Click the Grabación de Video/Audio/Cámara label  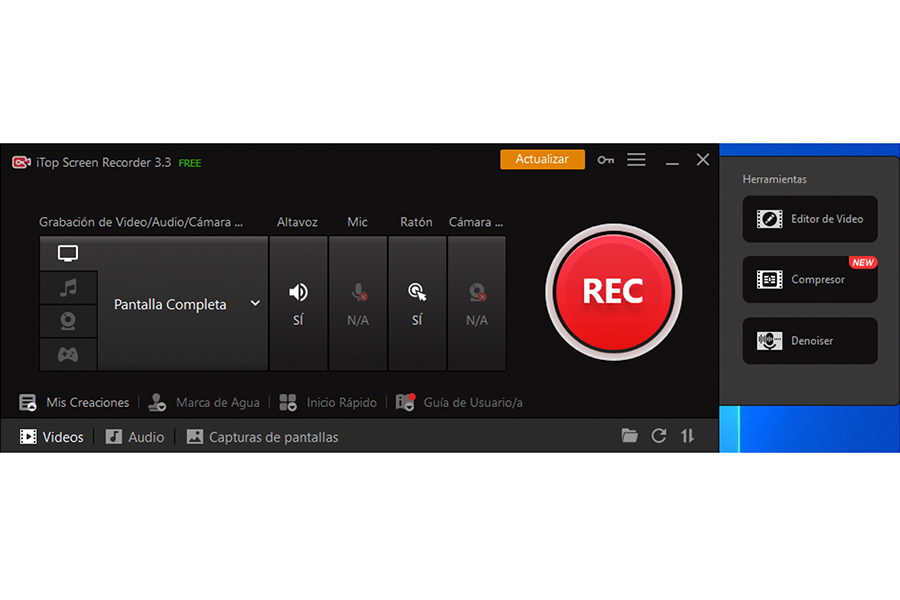pos(141,222)
